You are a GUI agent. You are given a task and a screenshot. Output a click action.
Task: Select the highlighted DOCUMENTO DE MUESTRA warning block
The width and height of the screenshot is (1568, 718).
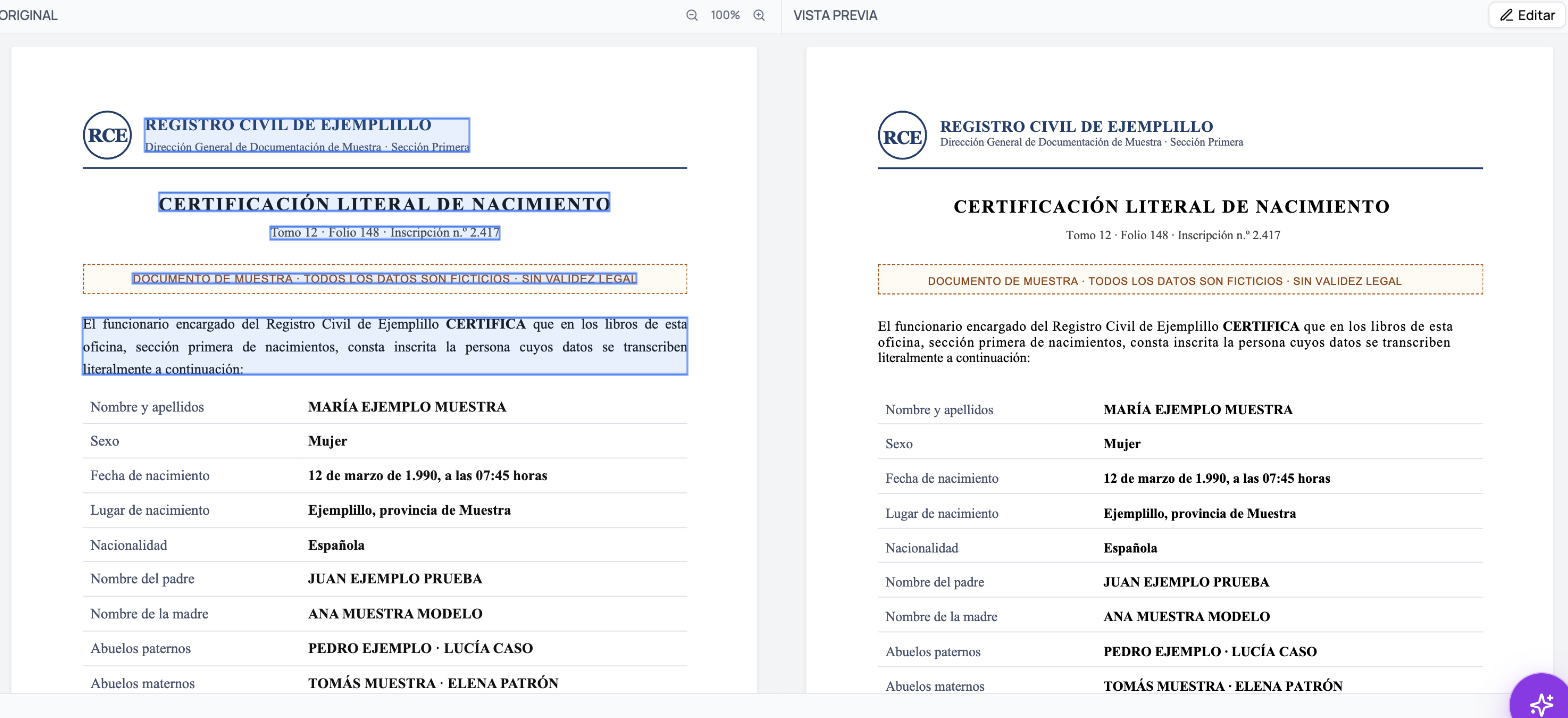click(385, 279)
